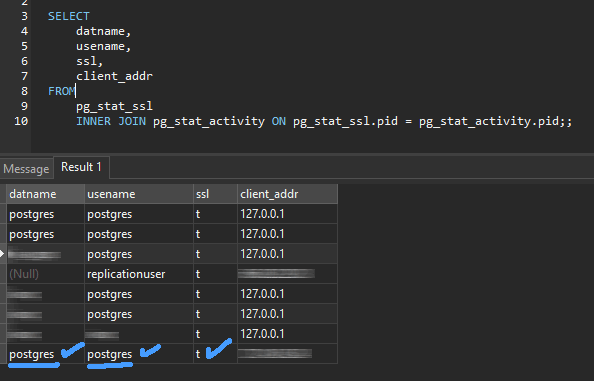Click ssl on line 6
The width and height of the screenshot is (594, 381).
86,61
